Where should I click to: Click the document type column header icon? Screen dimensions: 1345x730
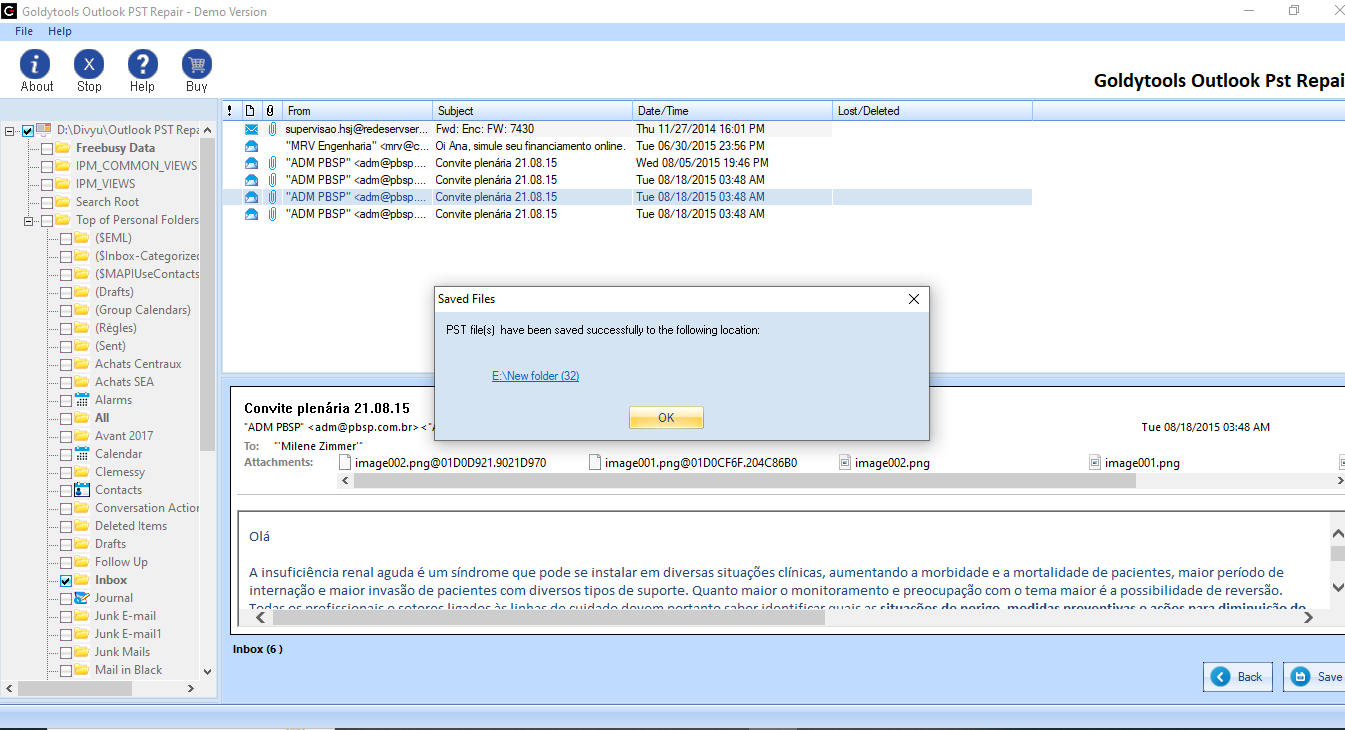pos(250,111)
